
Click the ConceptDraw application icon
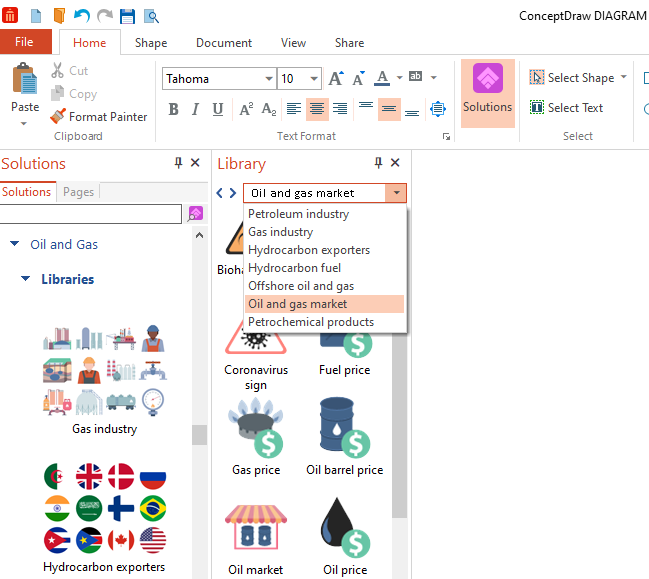click(x=10, y=15)
